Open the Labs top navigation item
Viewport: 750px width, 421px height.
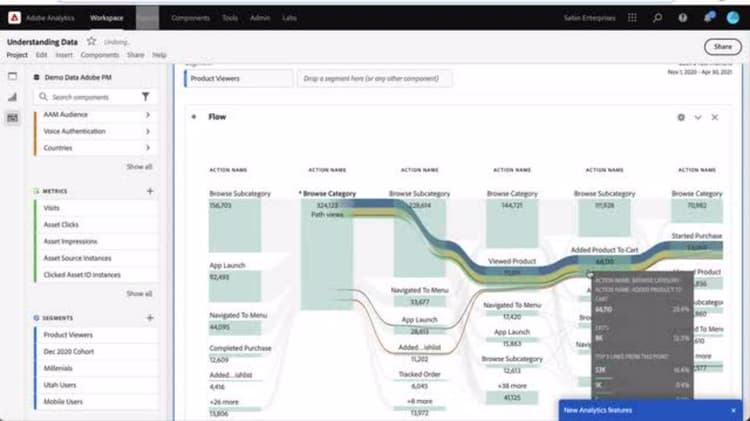click(x=289, y=18)
